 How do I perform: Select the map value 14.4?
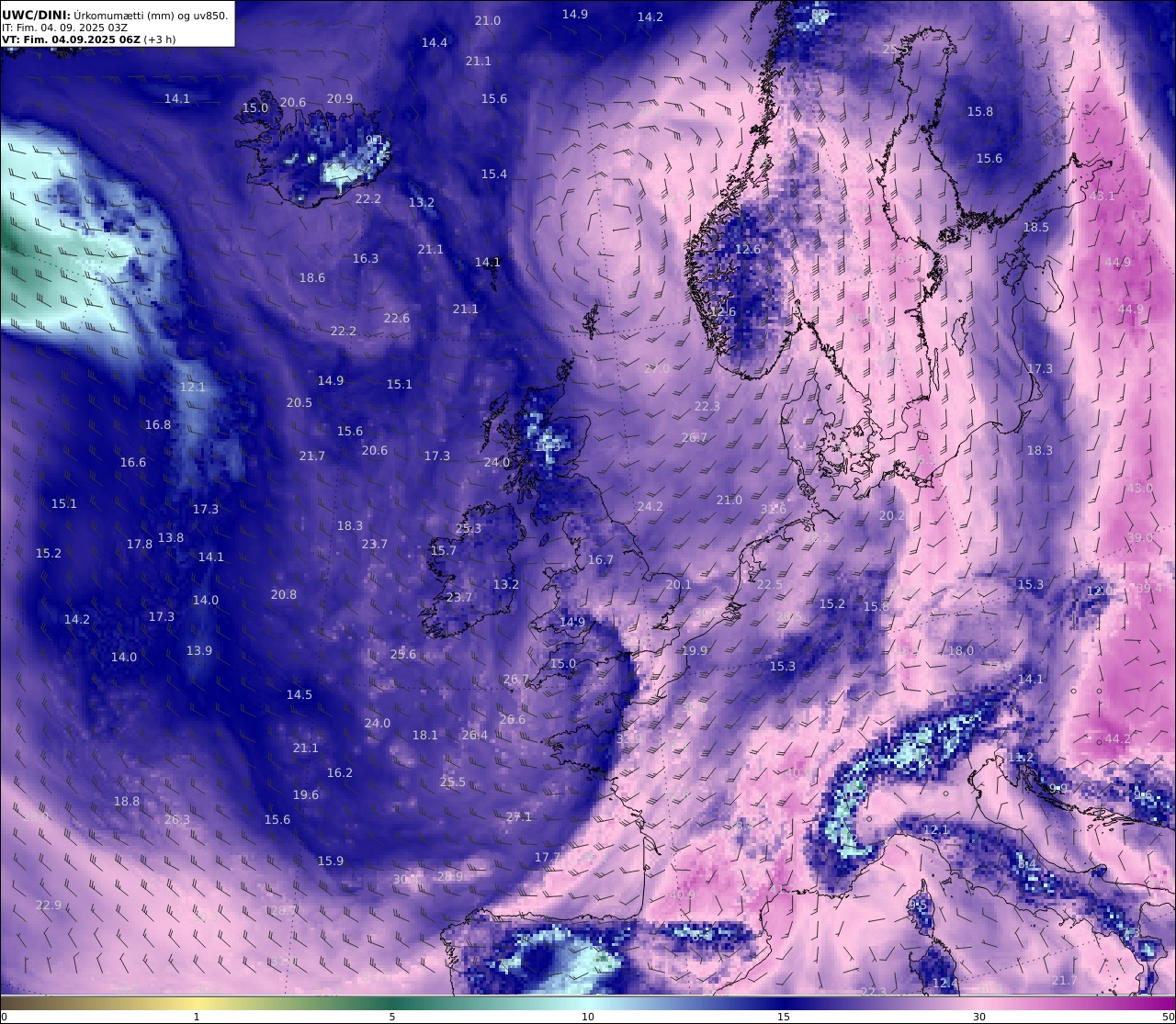435,43
